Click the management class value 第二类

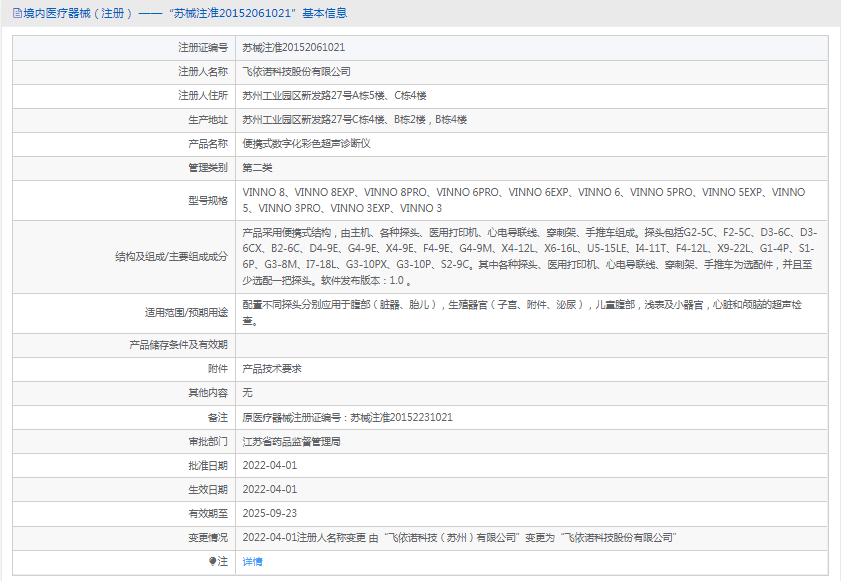257,168
